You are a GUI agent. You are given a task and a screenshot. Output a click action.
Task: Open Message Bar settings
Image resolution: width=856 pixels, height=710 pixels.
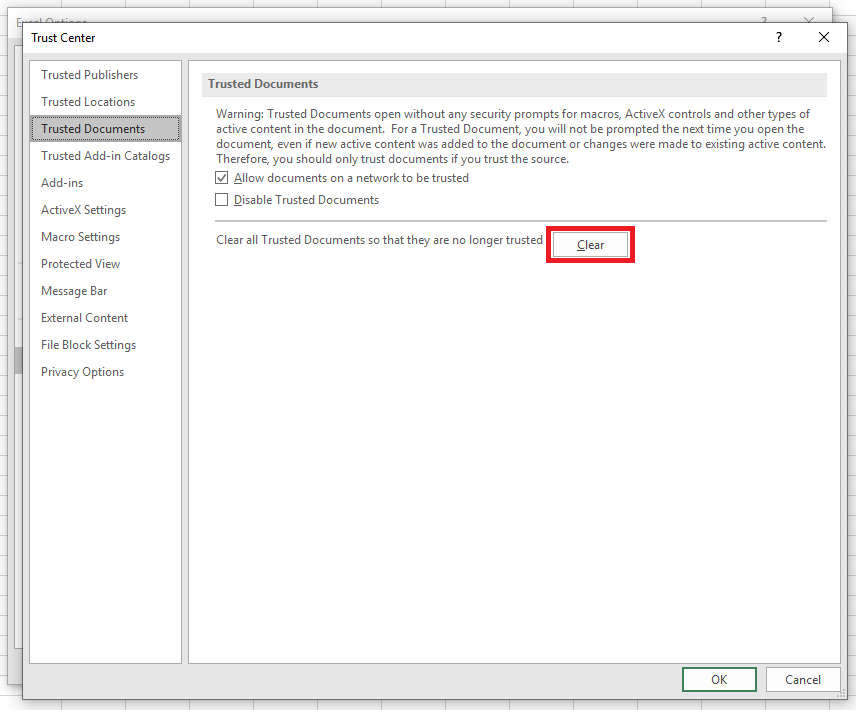[75, 290]
